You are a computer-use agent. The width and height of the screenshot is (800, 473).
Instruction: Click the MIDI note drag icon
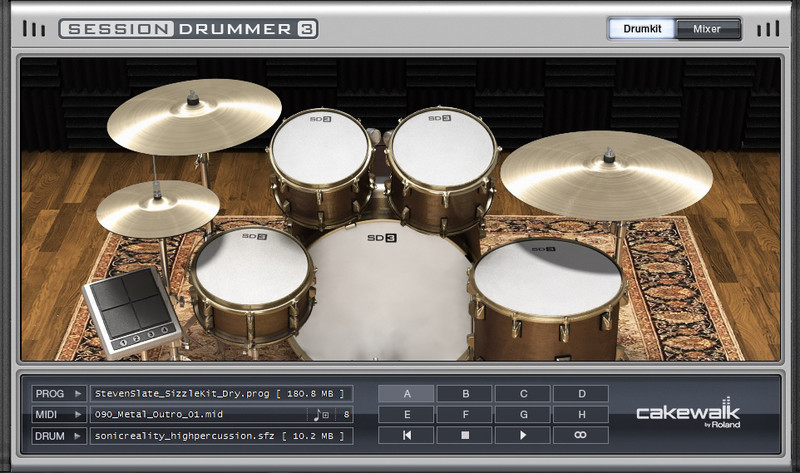[320, 415]
